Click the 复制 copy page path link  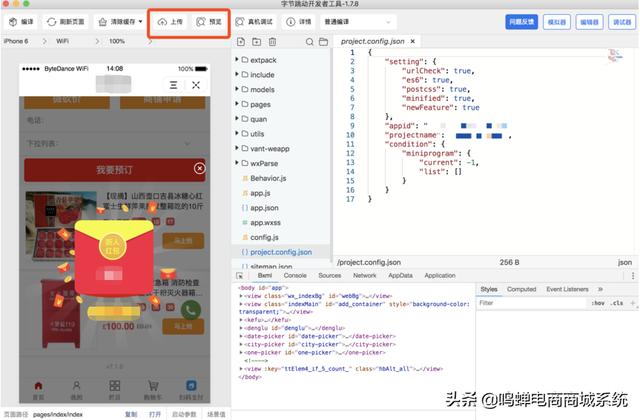(x=131, y=414)
